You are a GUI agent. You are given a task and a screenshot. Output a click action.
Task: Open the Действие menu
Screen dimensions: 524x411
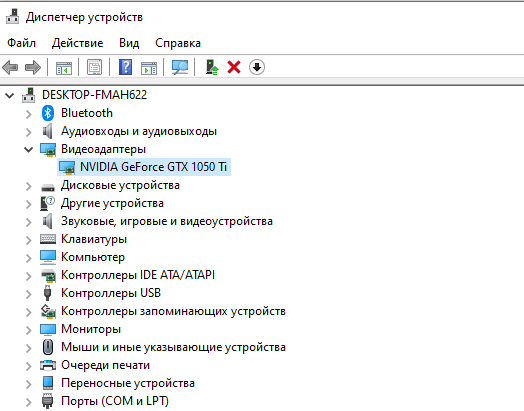(78, 43)
